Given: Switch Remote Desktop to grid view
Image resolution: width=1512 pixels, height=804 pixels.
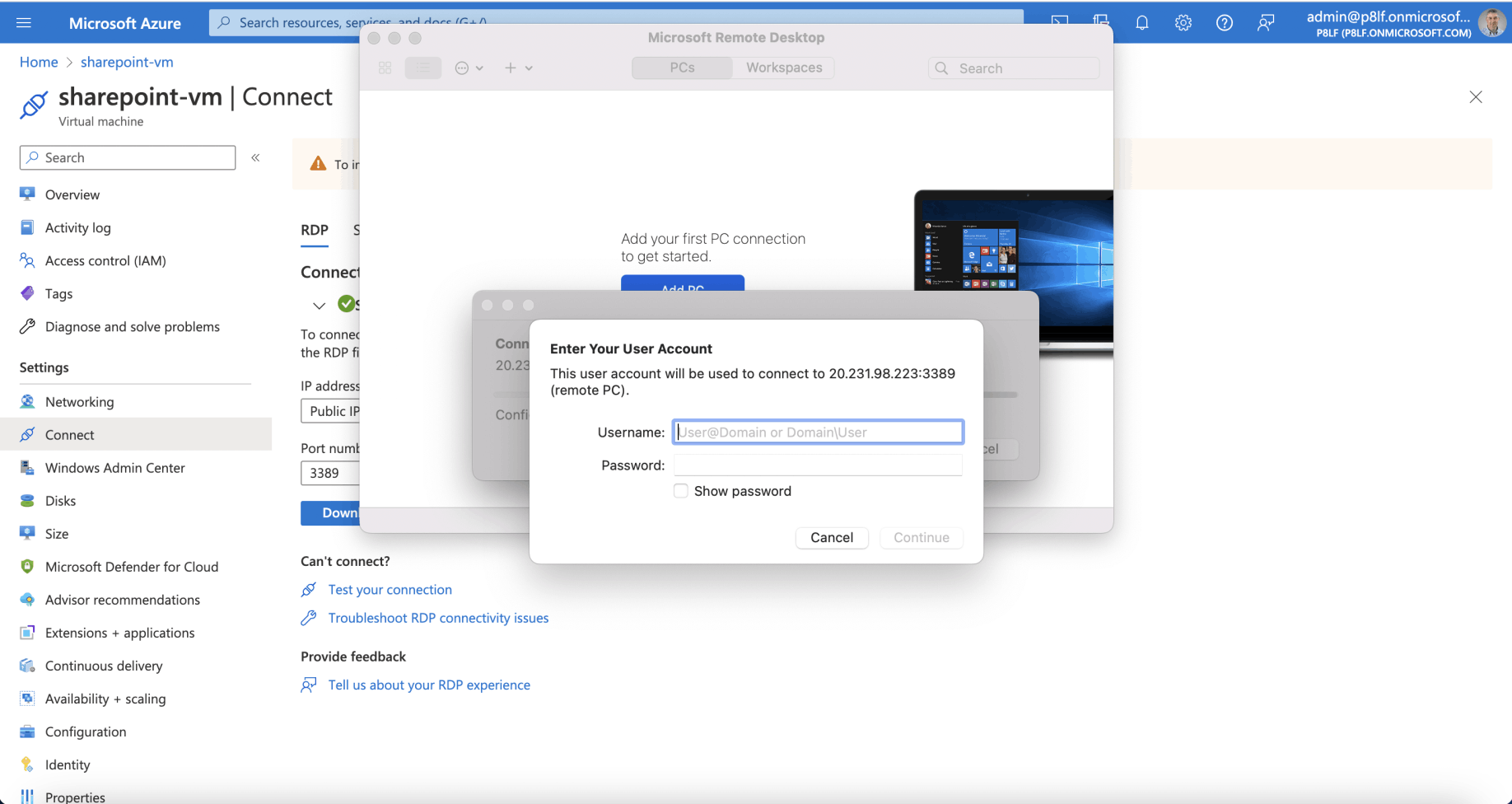Looking at the screenshot, I should (x=385, y=68).
